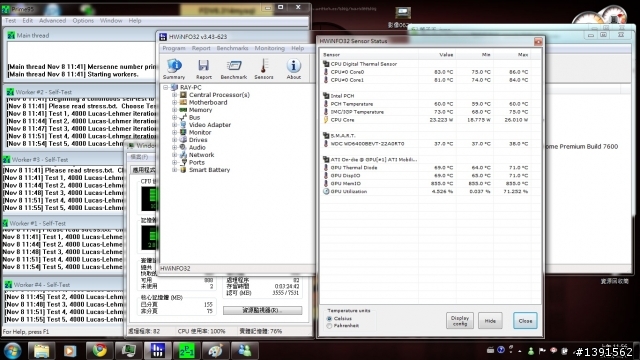Image resolution: width=640 pixels, height=360 pixels.
Task: Select the CPU#0 Core1 sensor row
Action: 427,80
